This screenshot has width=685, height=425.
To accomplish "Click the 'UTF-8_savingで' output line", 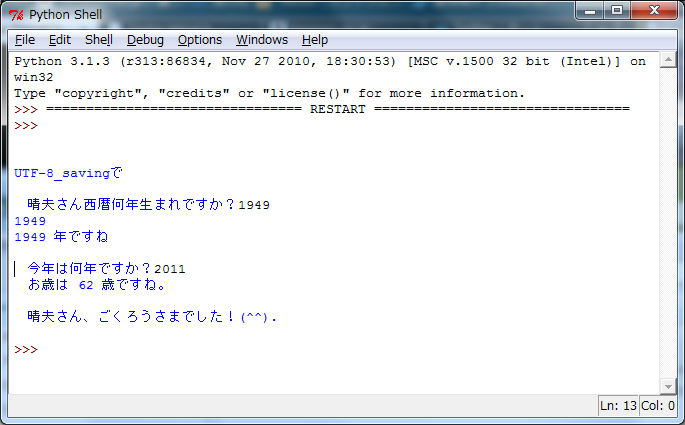I will click(x=68, y=173).
